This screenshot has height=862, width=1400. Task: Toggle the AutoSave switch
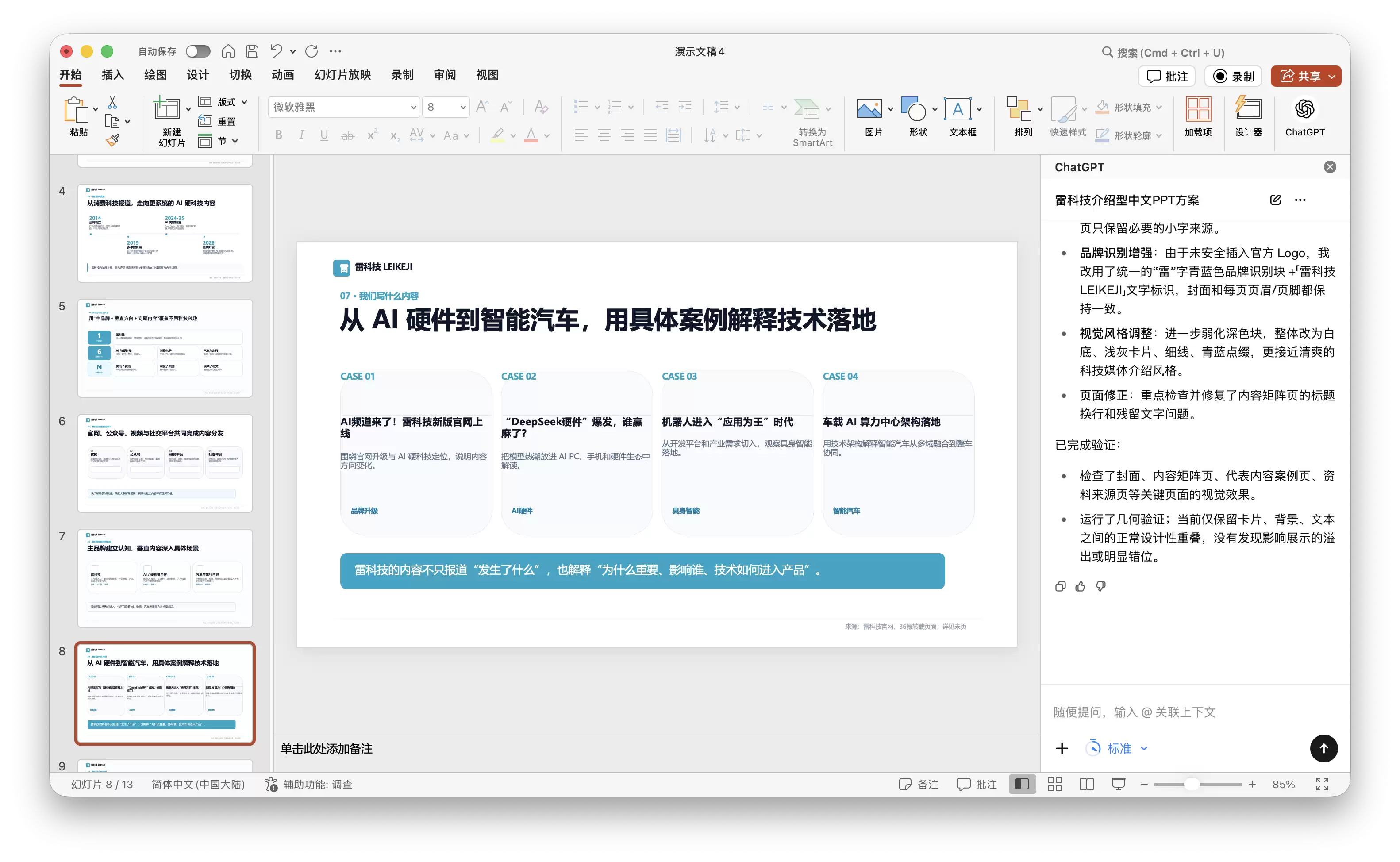point(198,51)
